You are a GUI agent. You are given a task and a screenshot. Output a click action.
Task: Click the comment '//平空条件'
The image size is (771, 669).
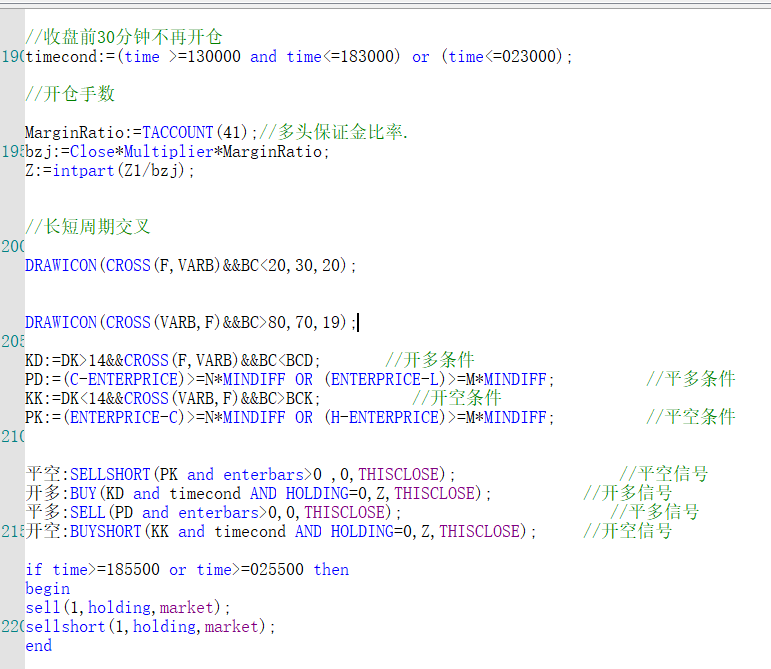(x=691, y=417)
